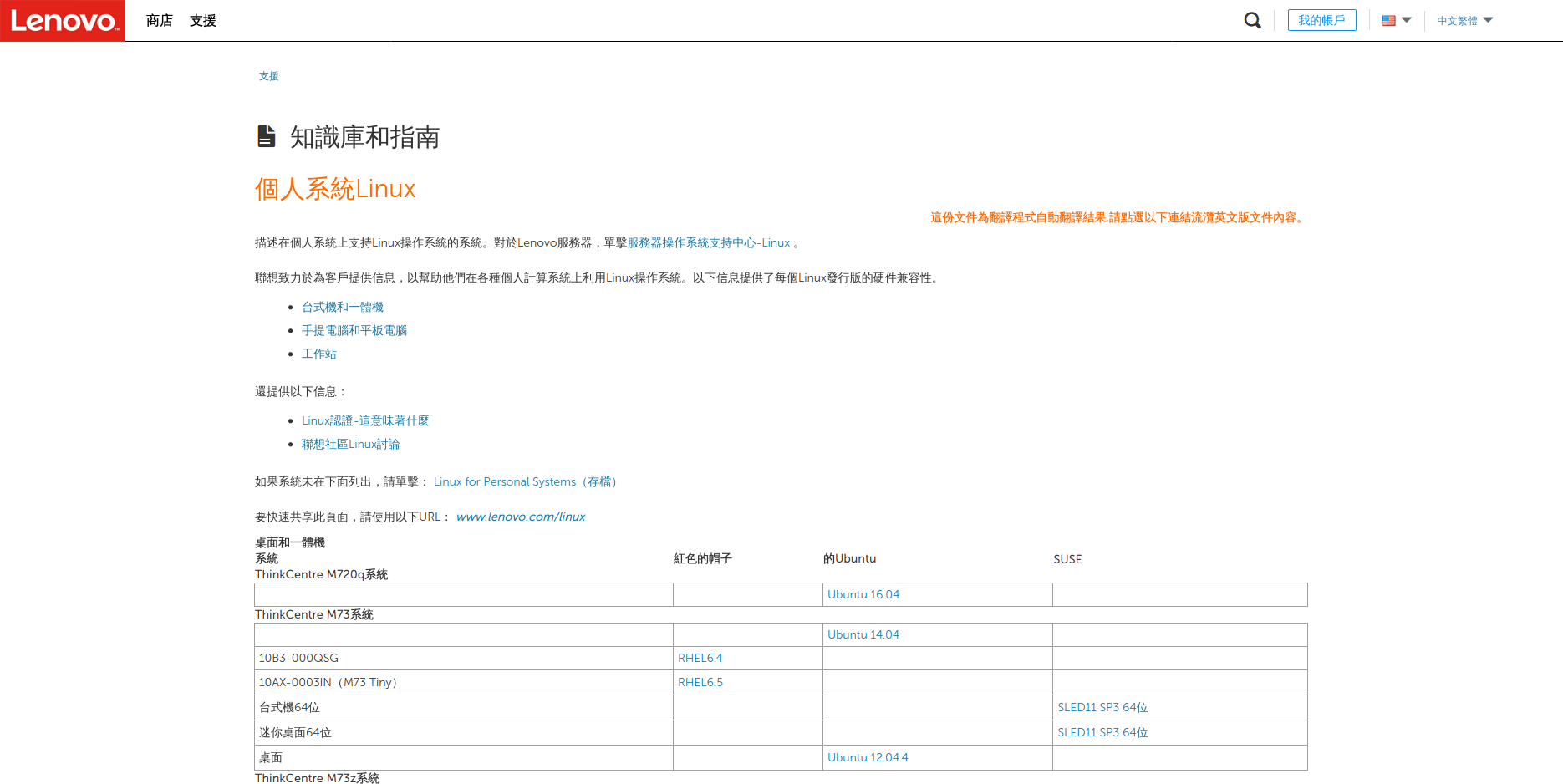Expand the 中文繁體 language dropdown
The image size is (1563, 784).
(1465, 20)
